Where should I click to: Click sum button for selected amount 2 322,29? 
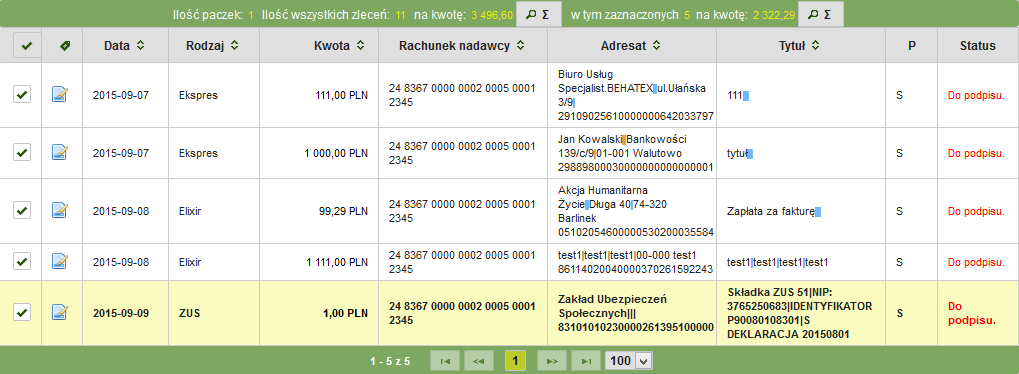(821, 14)
